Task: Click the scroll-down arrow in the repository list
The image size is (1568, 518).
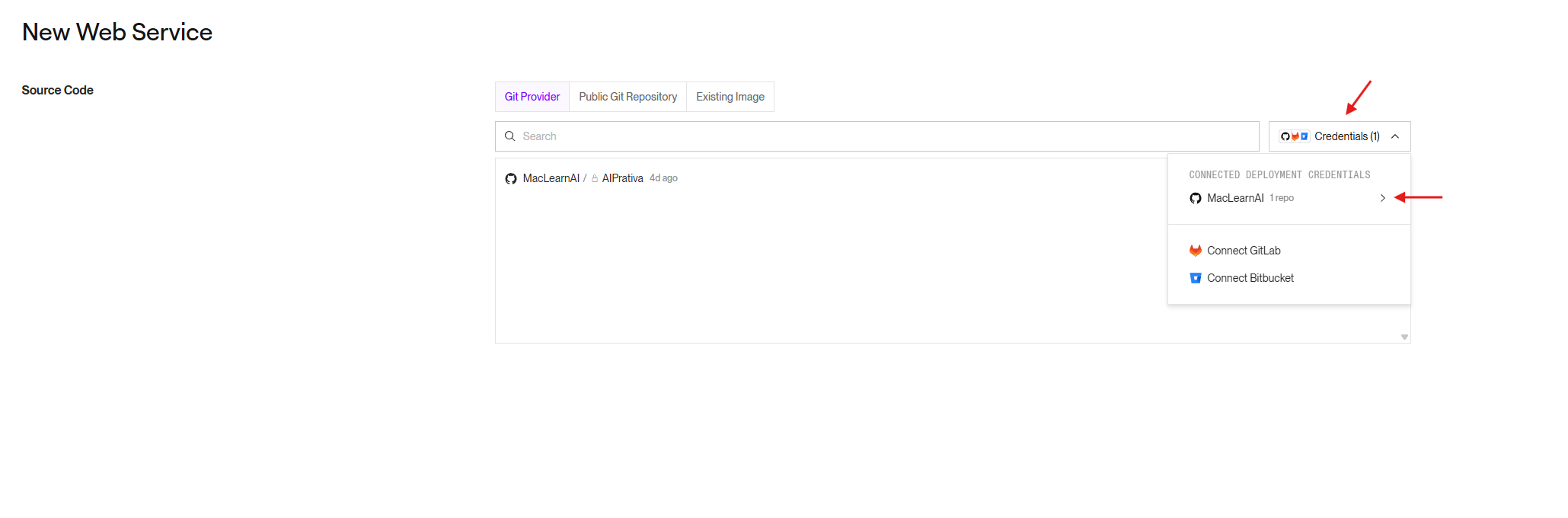Action: [1404, 337]
